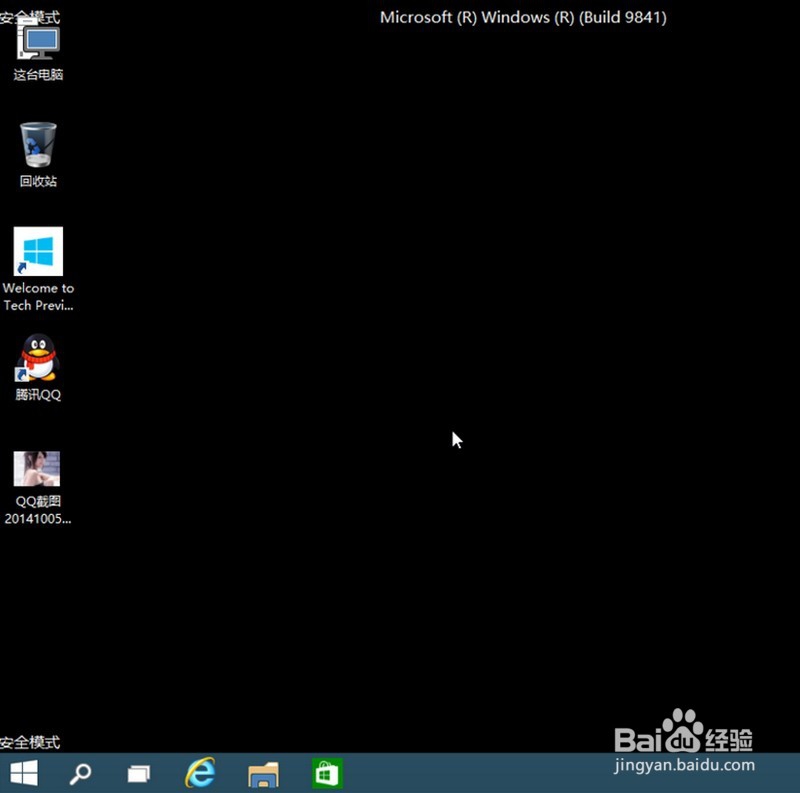Open the Windows Start button
Image resolution: width=800 pixels, height=793 pixels.
[23, 773]
